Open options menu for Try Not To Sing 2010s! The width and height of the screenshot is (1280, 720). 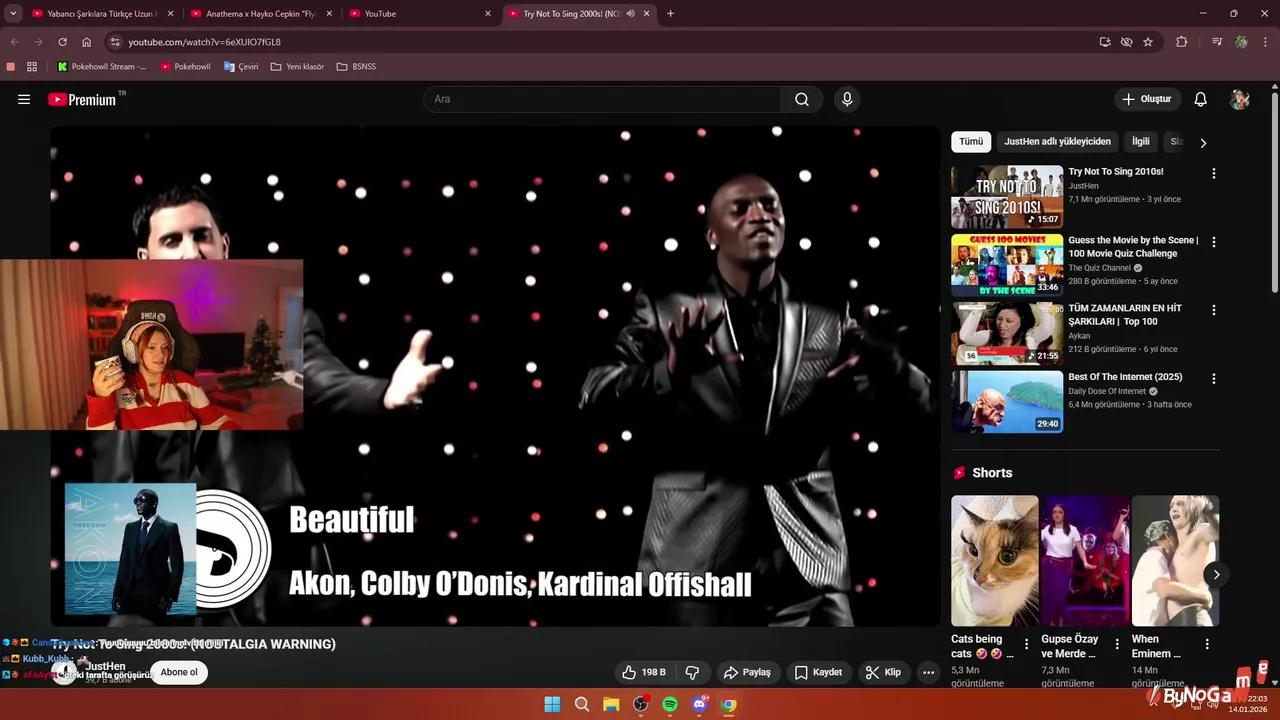[1214, 173]
